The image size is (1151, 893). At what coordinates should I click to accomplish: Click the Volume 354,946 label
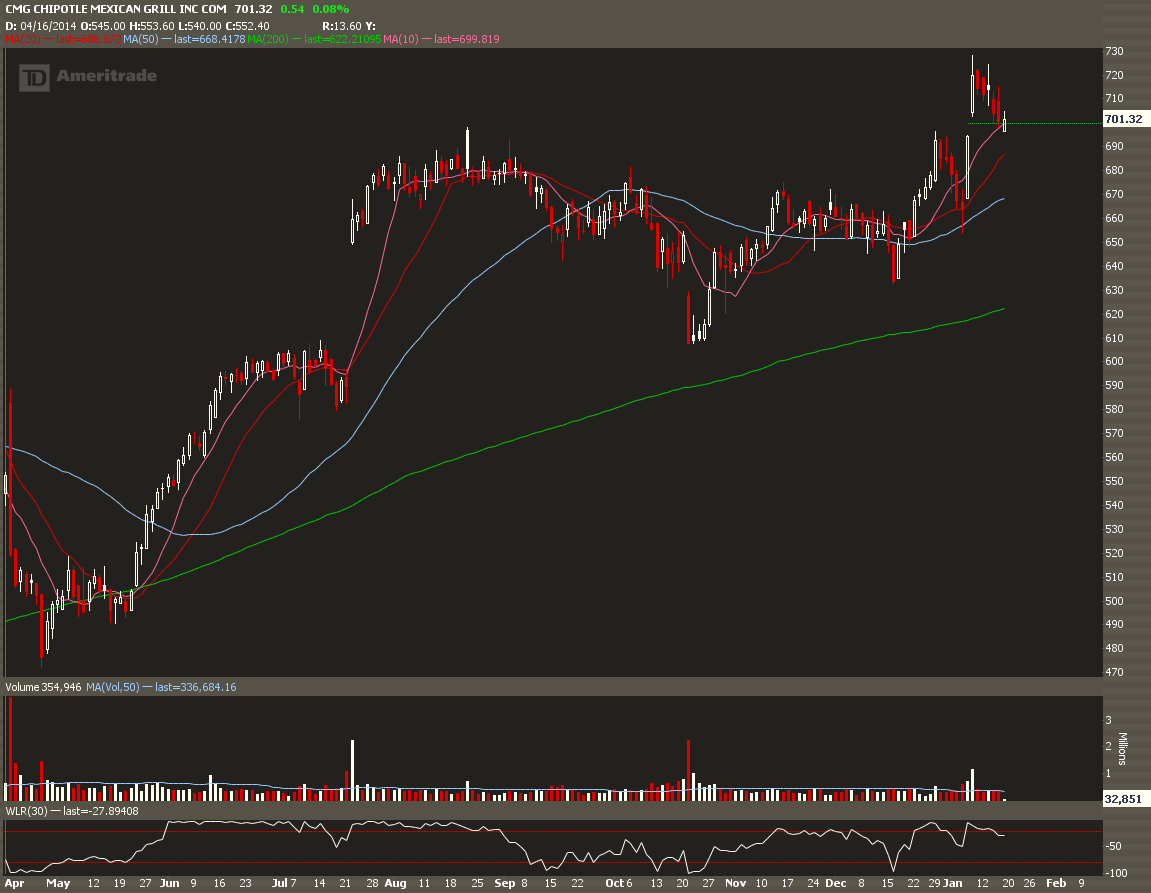43,688
